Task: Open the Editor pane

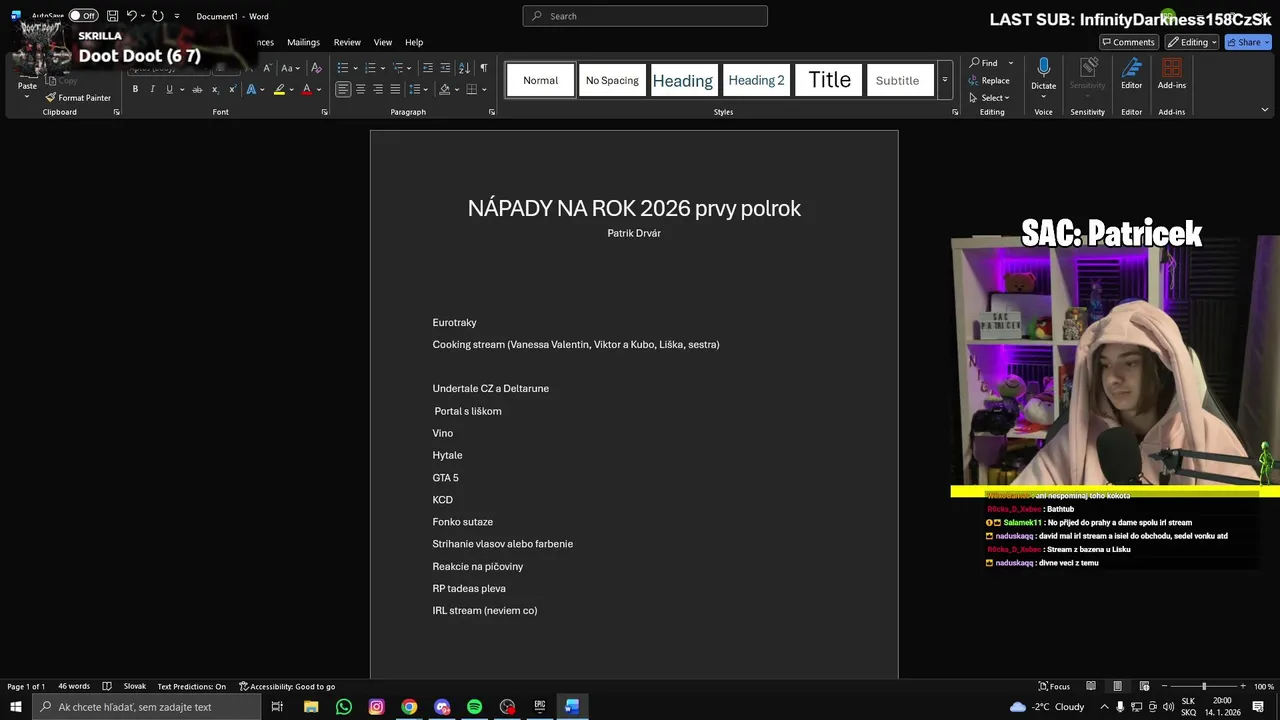Action: click(1131, 74)
